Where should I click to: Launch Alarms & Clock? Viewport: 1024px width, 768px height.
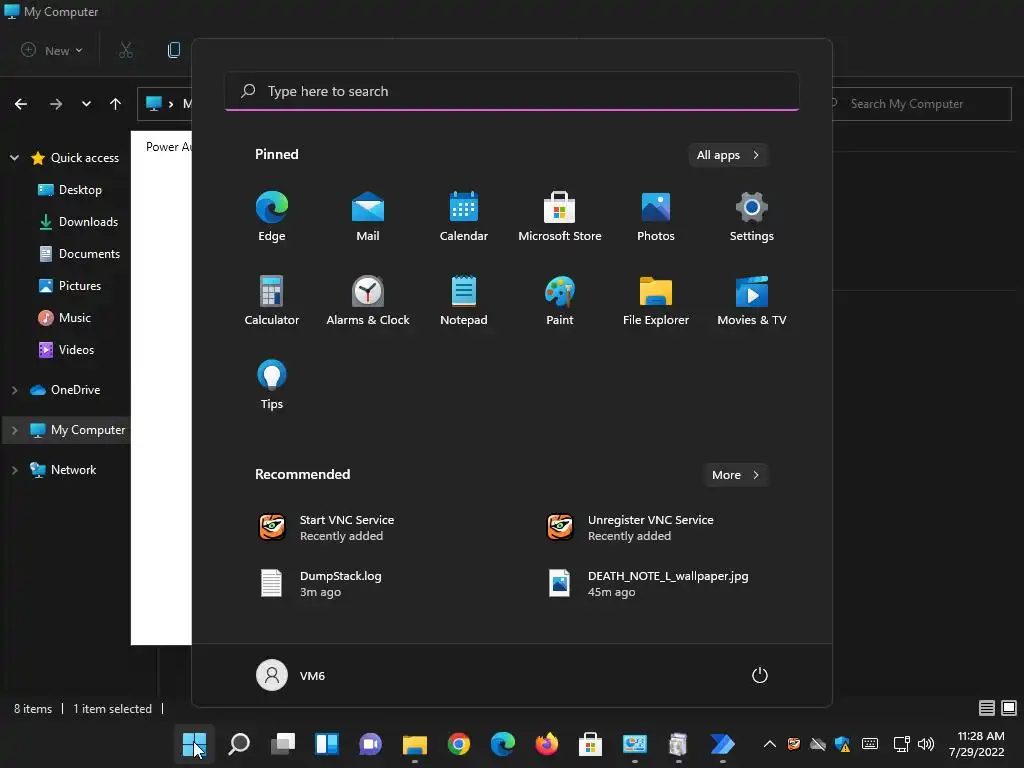click(368, 300)
